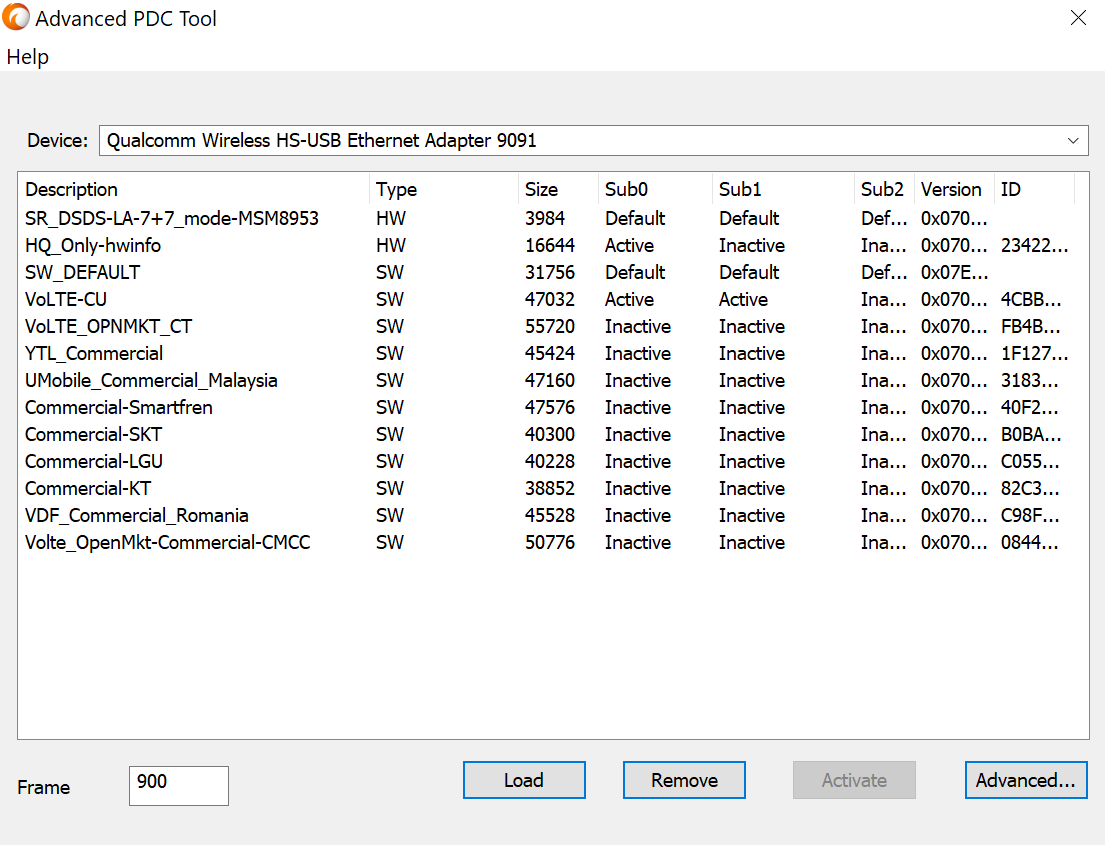Click the Remove button
The width and height of the screenshot is (1105, 845).
(684, 780)
